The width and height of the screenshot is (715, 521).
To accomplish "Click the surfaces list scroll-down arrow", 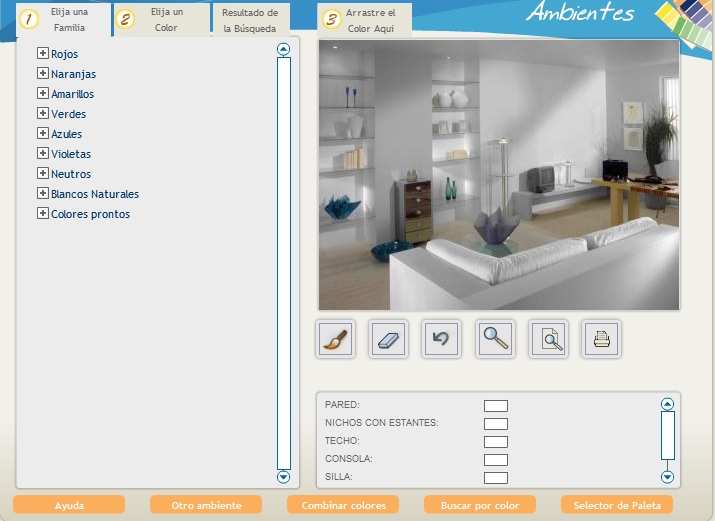I will (667, 477).
